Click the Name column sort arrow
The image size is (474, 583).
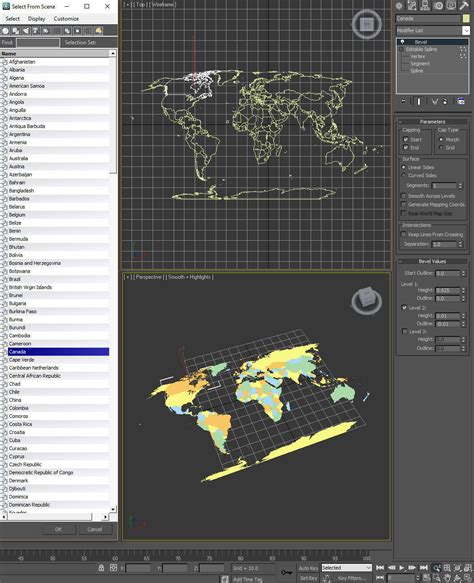tap(112, 54)
